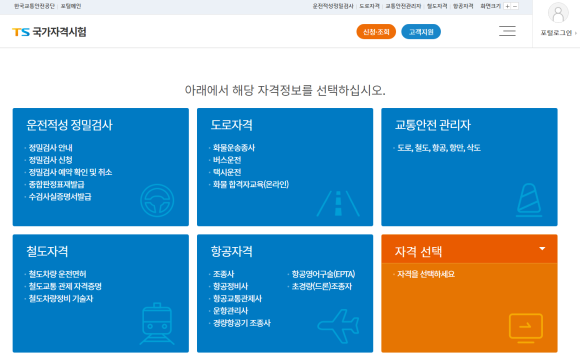The width and height of the screenshot is (580, 364).
Task: Open the hamburger menu icon
Action: coord(507,31)
